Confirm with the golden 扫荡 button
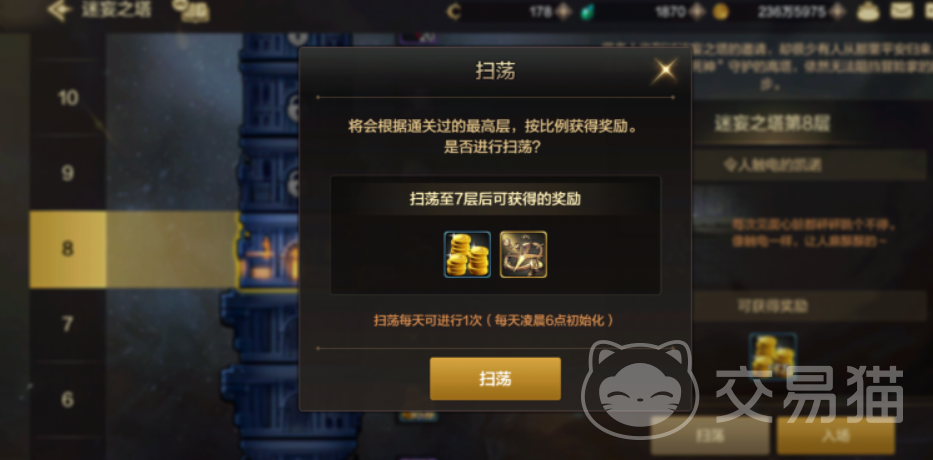The height and width of the screenshot is (460, 933). 495,379
